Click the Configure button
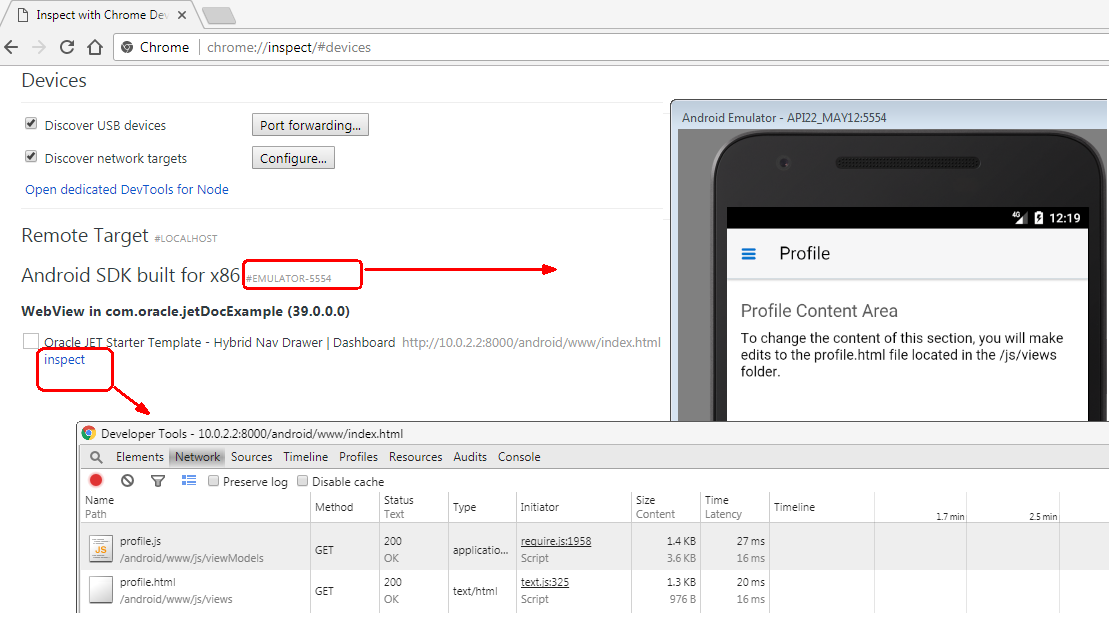 (294, 158)
